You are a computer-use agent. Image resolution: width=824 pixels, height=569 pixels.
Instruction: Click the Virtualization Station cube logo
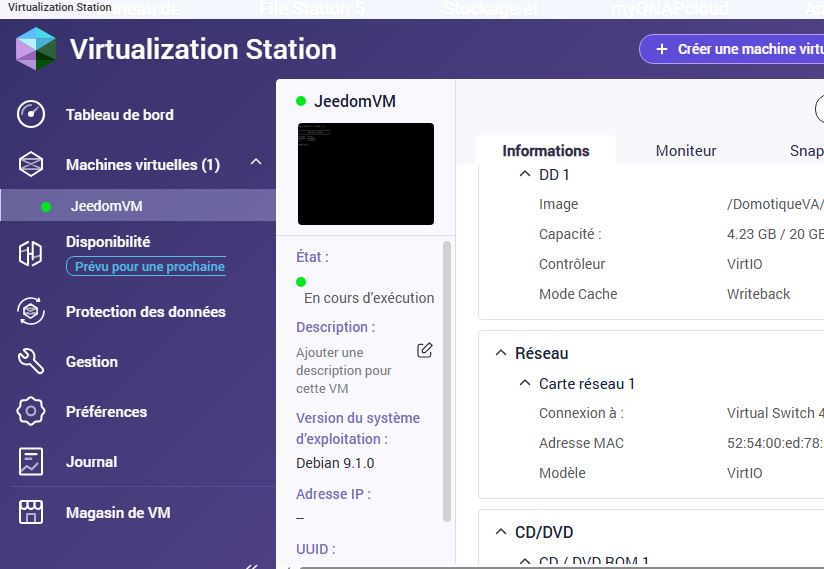point(36,49)
